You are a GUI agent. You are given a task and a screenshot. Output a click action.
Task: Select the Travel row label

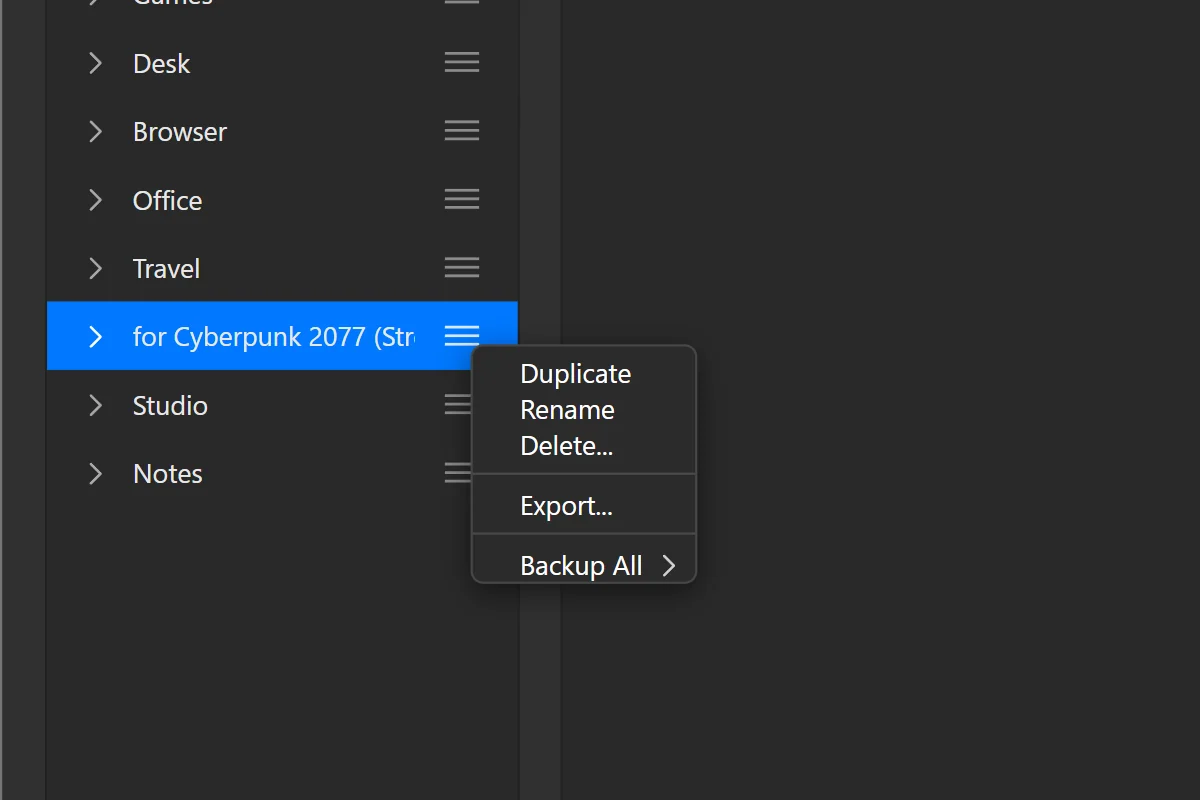click(166, 269)
